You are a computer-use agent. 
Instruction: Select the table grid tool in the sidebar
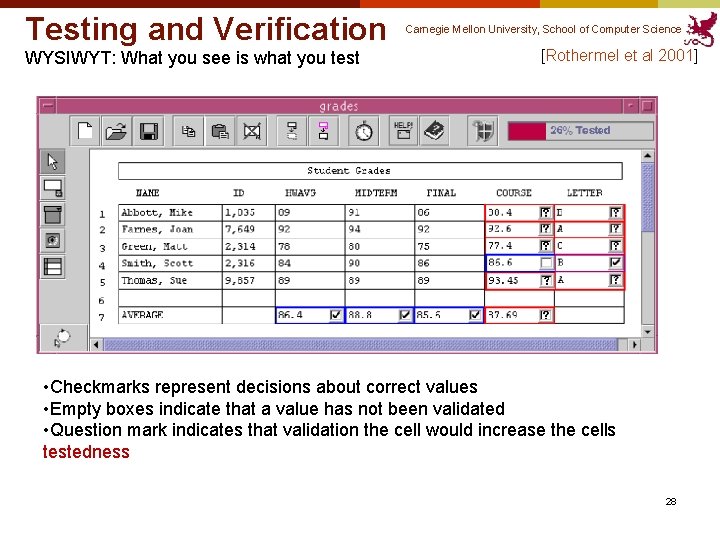point(52,267)
